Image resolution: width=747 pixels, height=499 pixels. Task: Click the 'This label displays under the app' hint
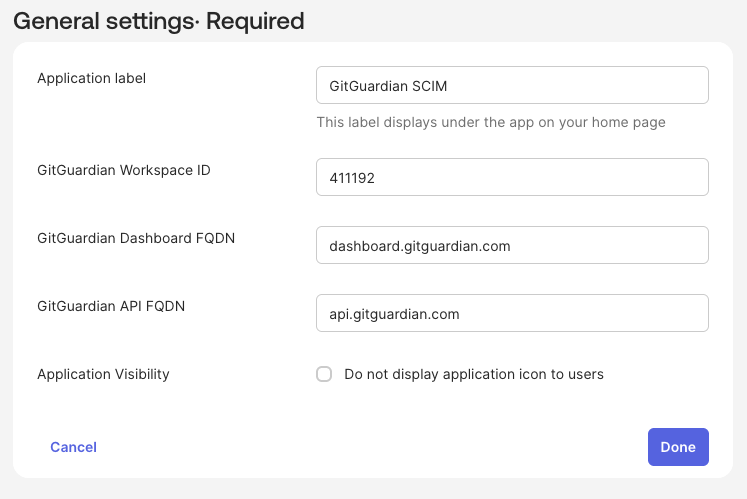(x=491, y=122)
